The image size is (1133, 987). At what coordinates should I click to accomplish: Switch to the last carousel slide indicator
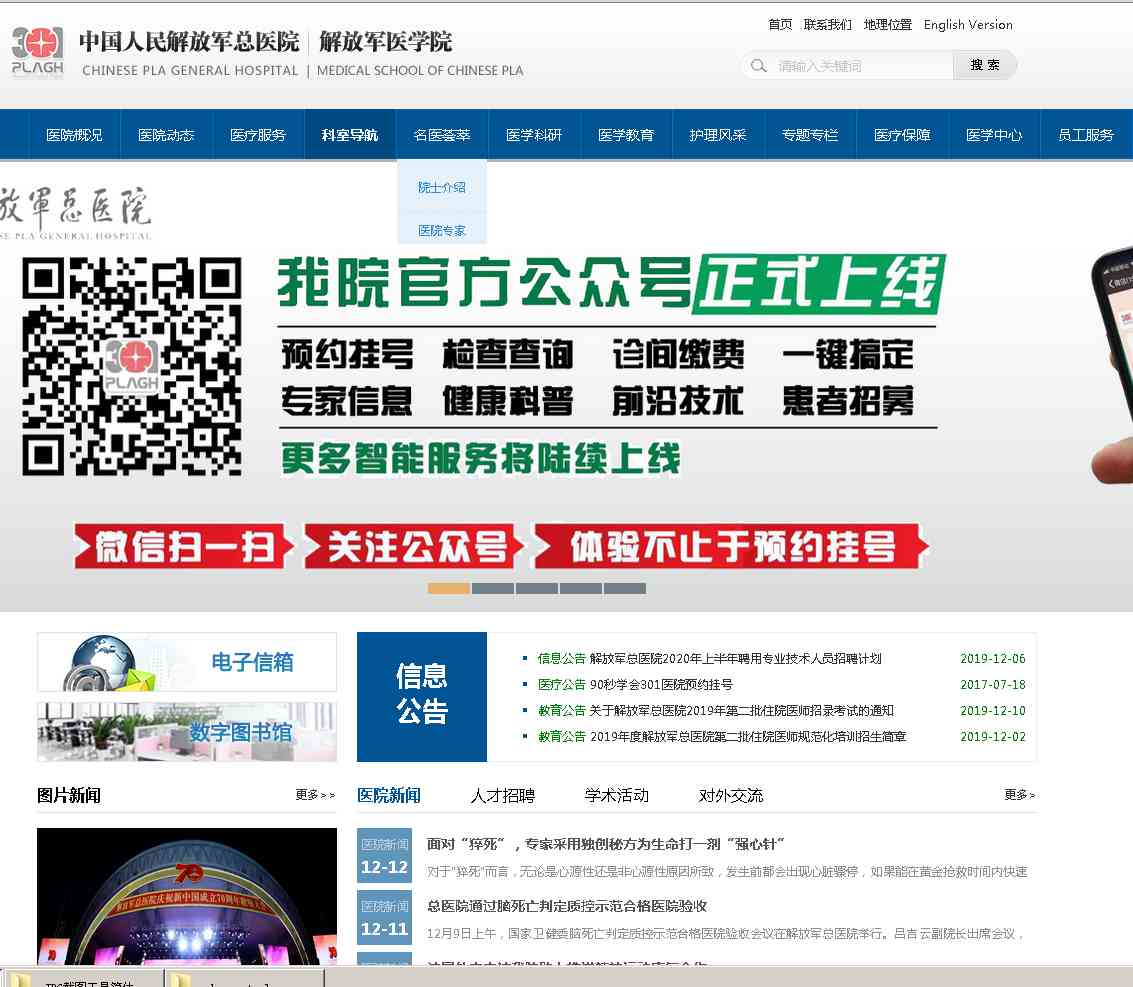624,588
